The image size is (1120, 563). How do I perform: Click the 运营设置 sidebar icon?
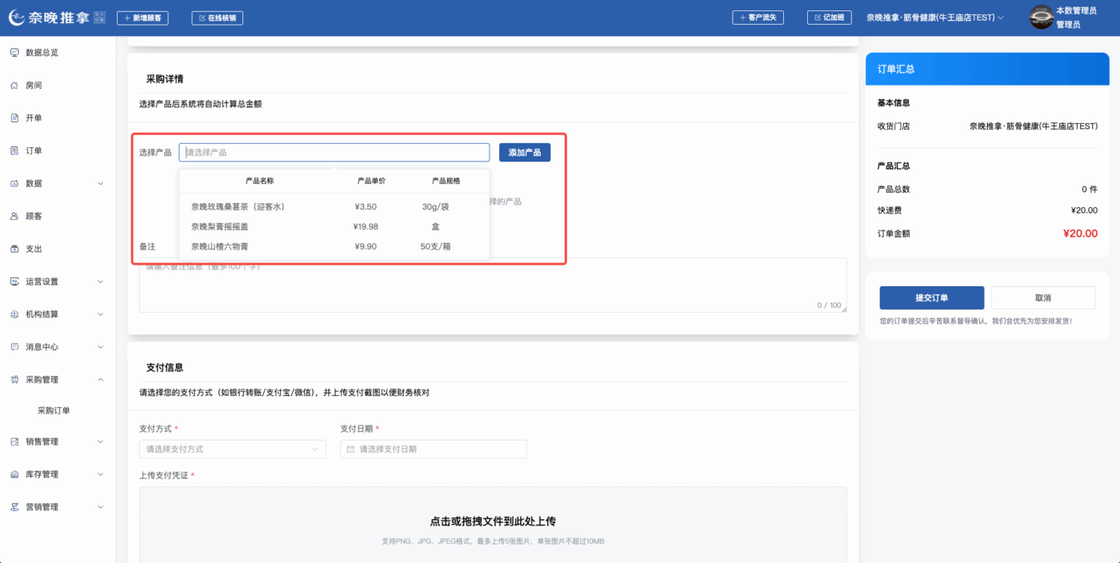click(14, 282)
